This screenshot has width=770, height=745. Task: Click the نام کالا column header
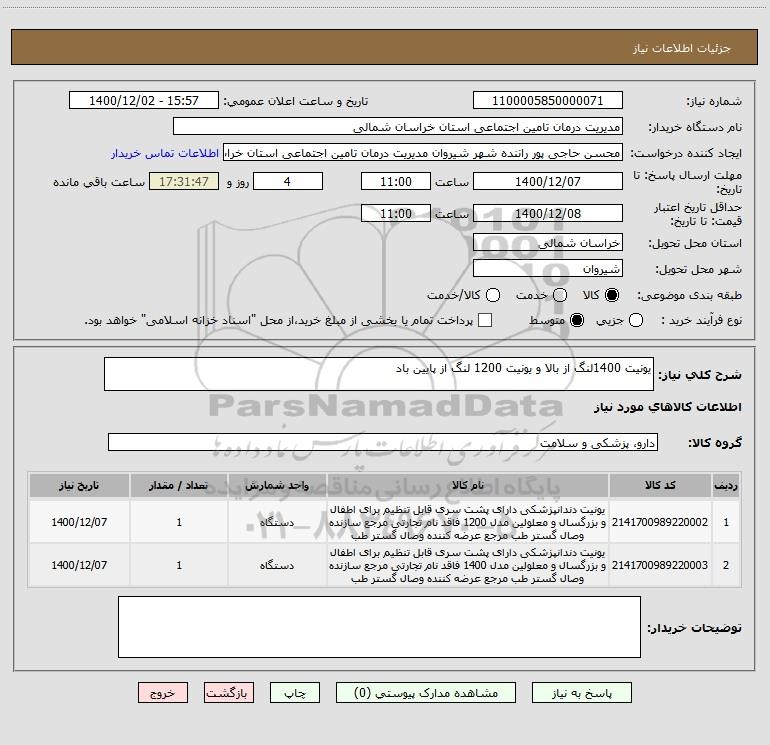tap(468, 486)
